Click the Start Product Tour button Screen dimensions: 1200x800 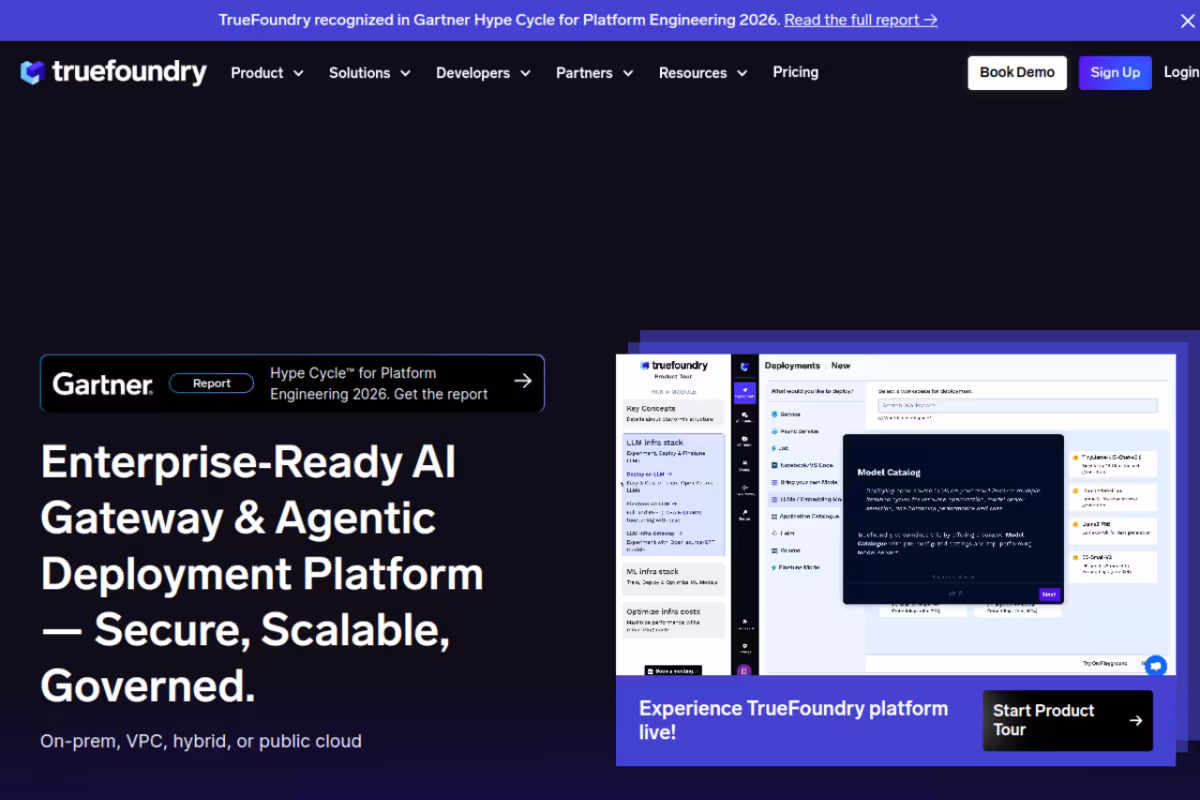[1067, 720]
